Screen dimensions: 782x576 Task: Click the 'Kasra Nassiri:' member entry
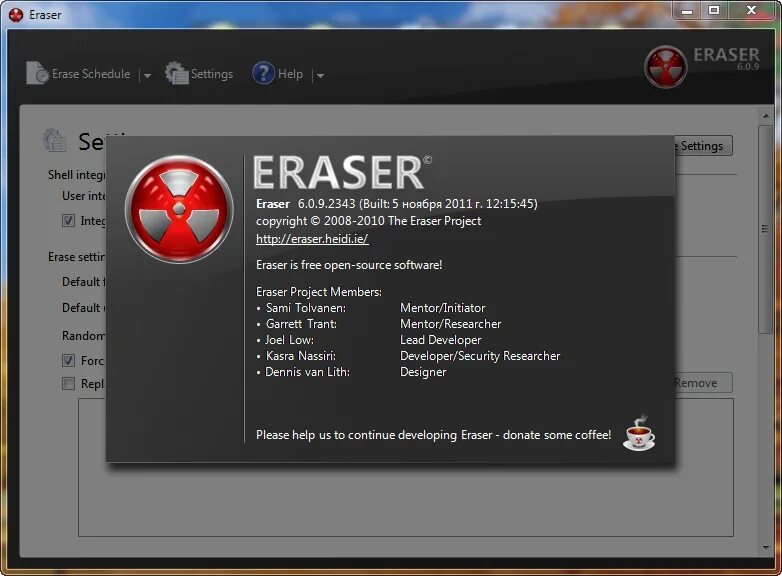tap(301, 356)
